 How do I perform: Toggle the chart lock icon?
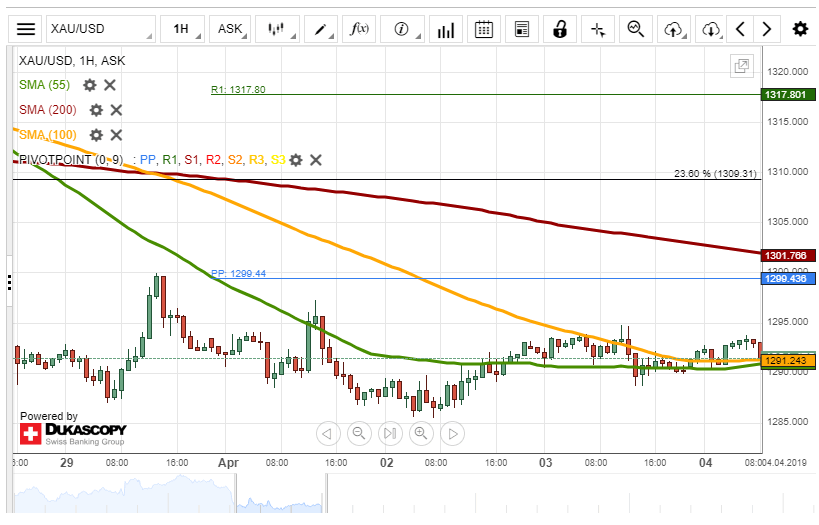point(560,29)
